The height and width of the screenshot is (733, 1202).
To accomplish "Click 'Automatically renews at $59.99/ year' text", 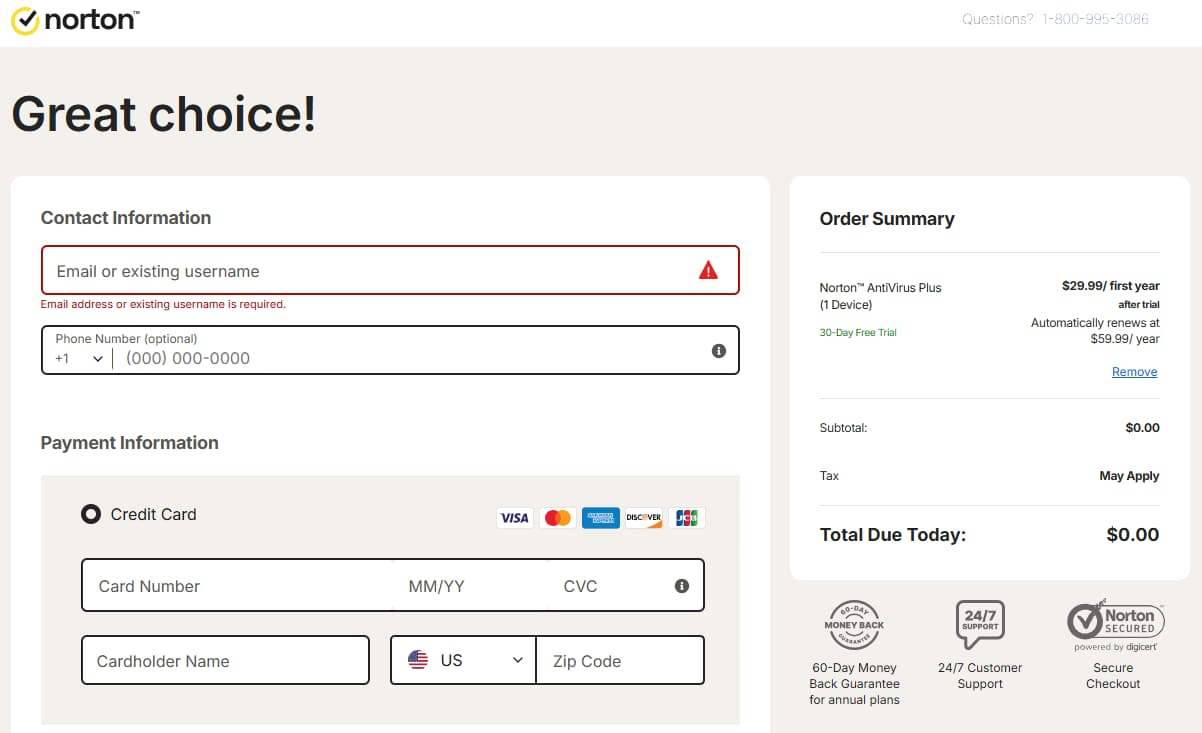I will (1095, 331).
